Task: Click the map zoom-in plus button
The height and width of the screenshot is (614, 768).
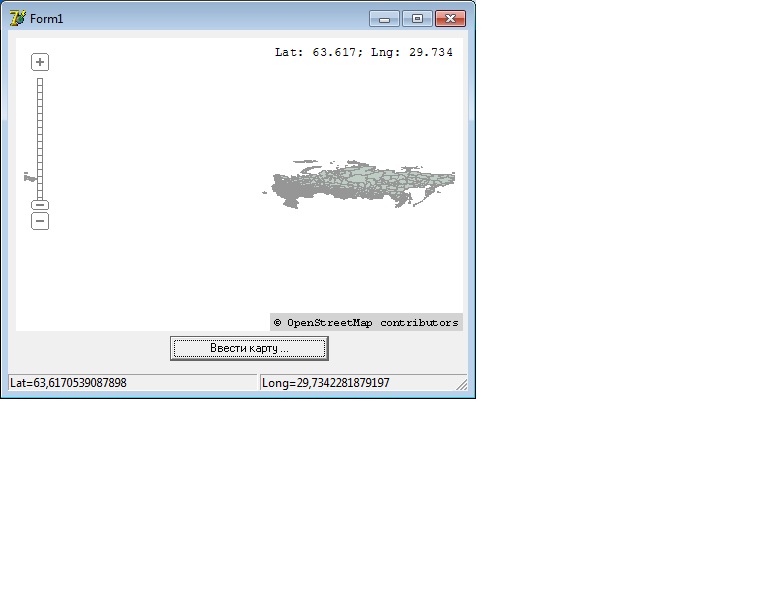Action: click(x=40, y=62)
